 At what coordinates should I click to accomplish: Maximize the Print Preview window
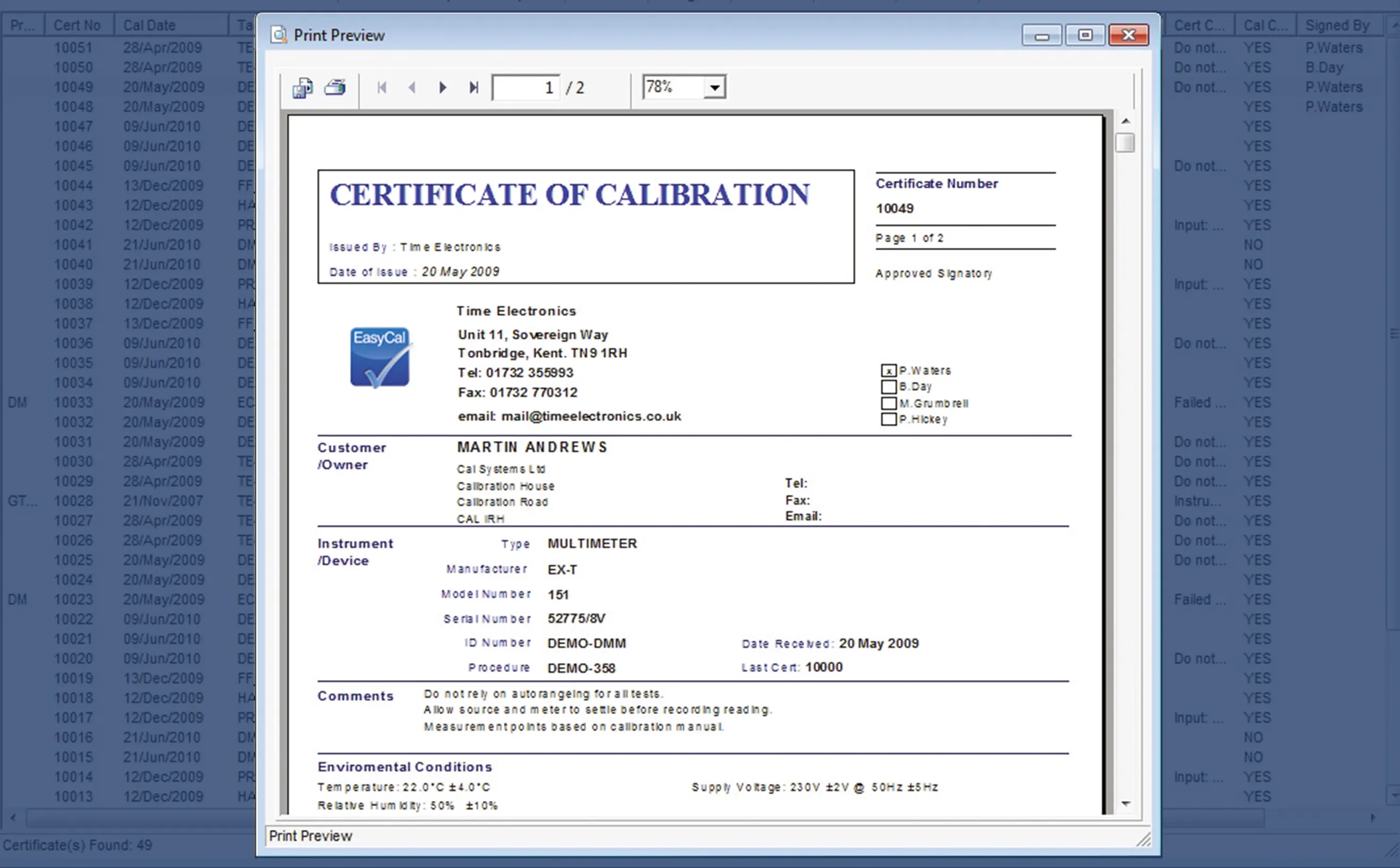1085,36
